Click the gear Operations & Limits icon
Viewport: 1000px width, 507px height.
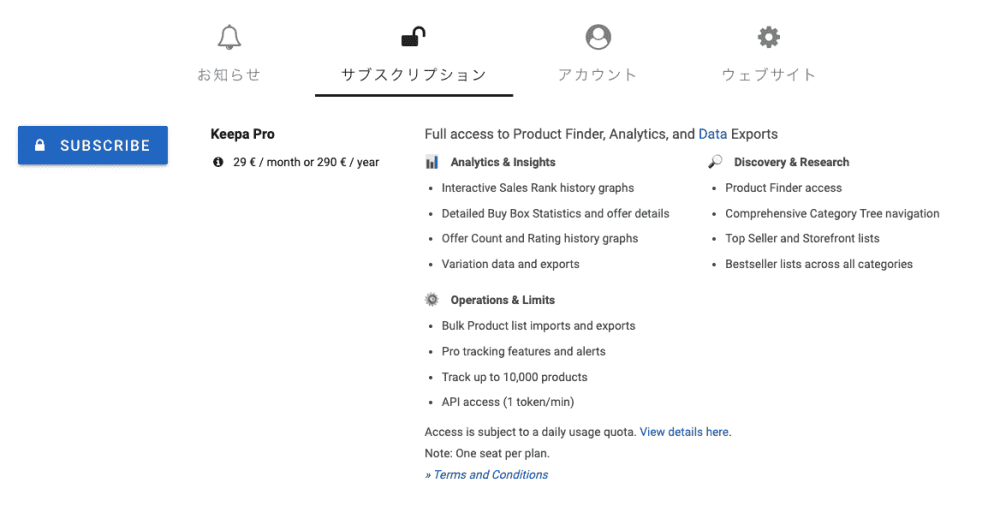(x=432, y=300)
